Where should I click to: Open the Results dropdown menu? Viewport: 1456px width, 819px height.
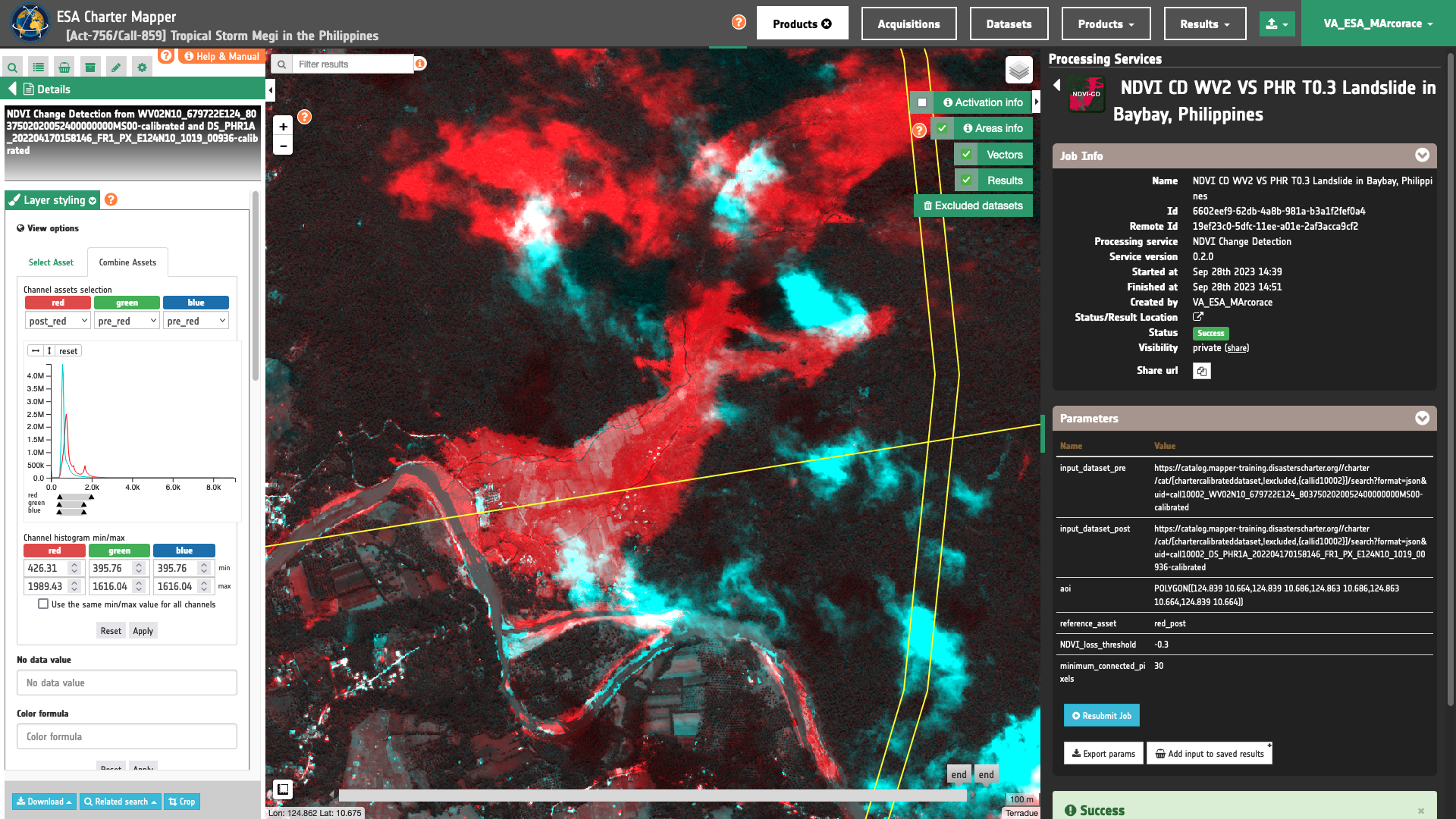(1205, 24)
